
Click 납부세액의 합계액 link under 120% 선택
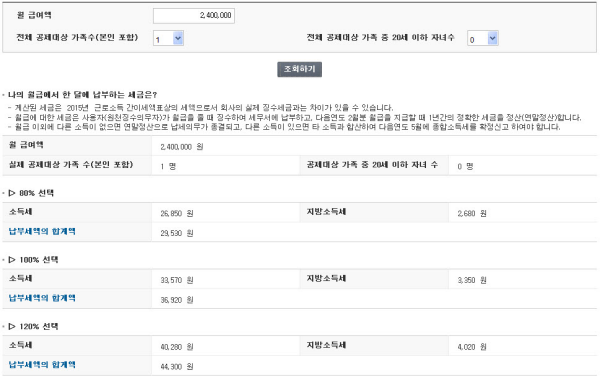pos(42,364)
